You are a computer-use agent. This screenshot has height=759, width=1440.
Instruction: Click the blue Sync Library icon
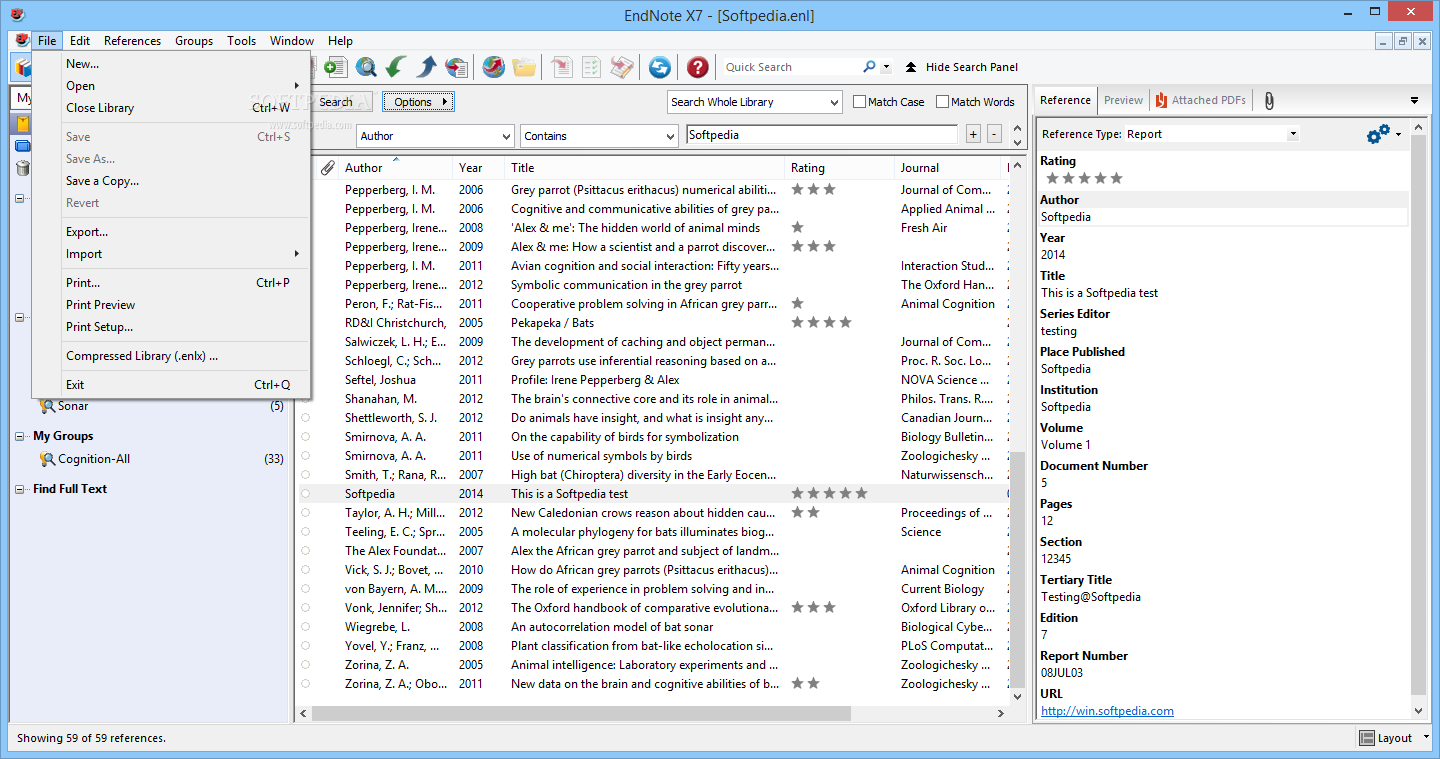coord(659,67)
